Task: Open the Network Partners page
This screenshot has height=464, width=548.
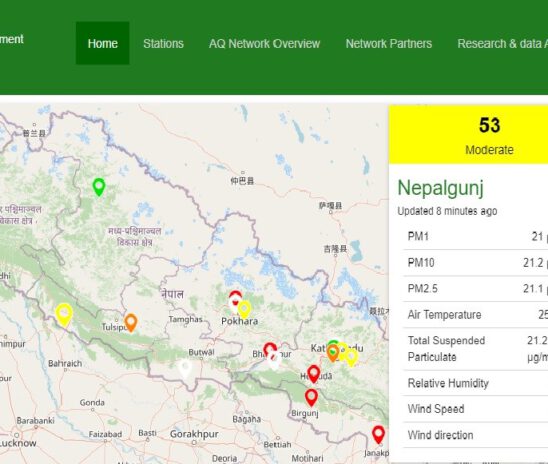Action: pyautogui.click(x=389, y=44)
